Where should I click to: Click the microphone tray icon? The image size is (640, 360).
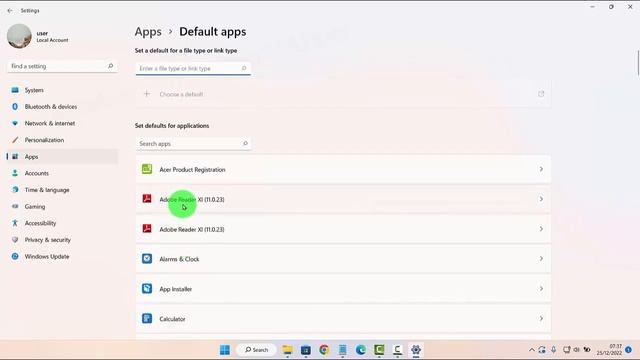[x=554, y=350]
